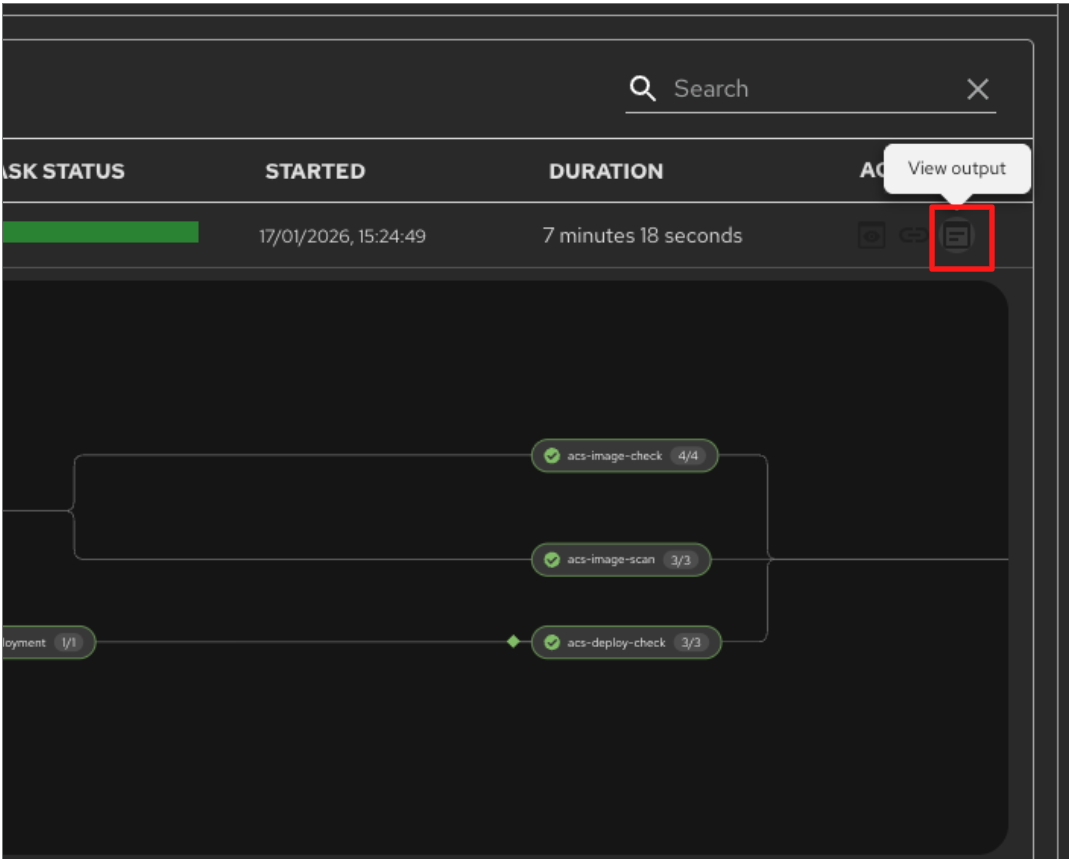1069x859 pixels.
Task: Click green checkmark on acs-image-check node
Action: (x=551, y=456)
